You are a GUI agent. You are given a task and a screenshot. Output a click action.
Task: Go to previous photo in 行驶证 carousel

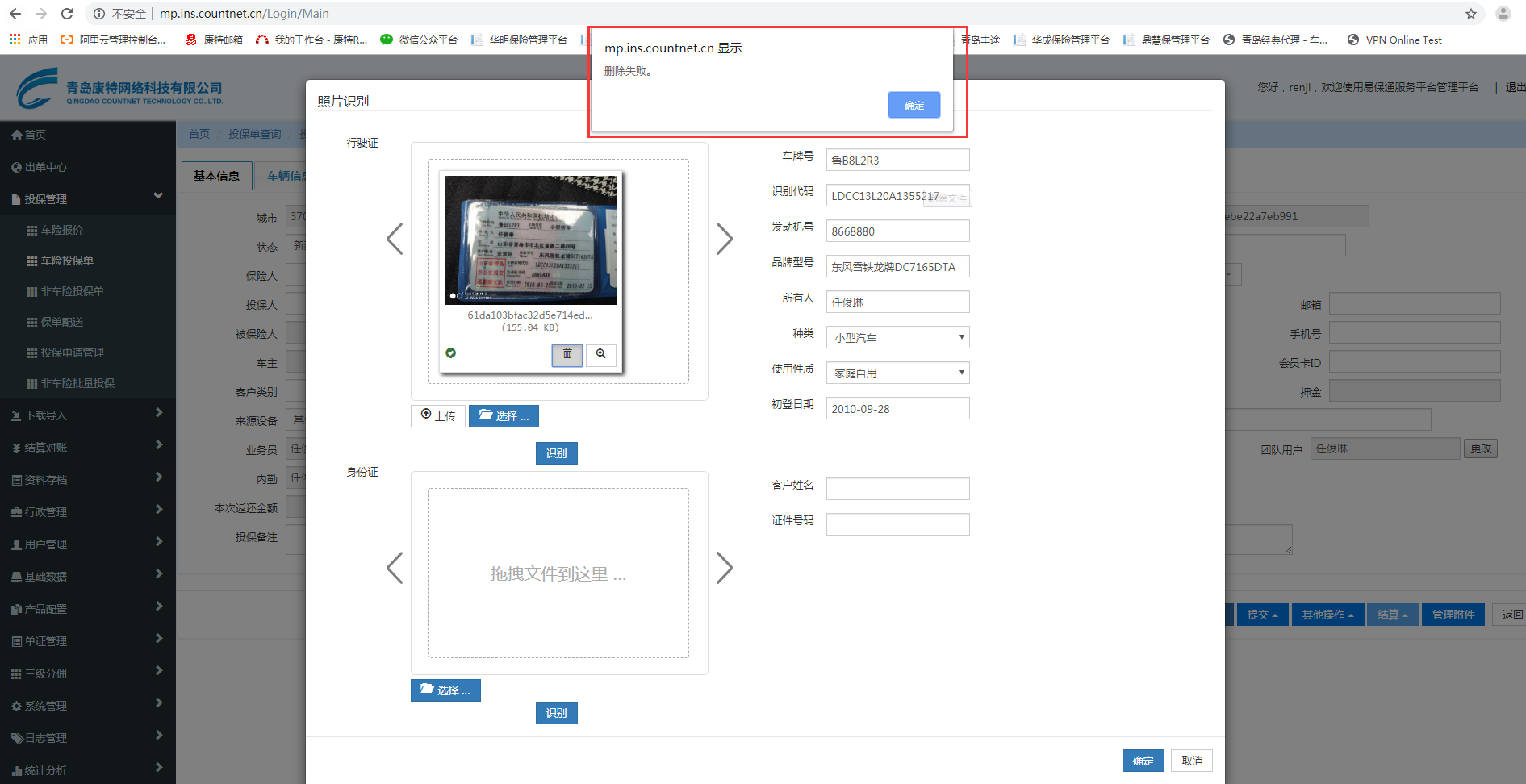pyautogui.click(x=395, y=239)
